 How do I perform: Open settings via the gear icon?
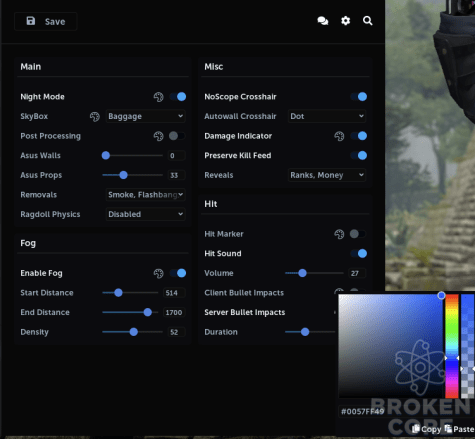tap(346, 21)
